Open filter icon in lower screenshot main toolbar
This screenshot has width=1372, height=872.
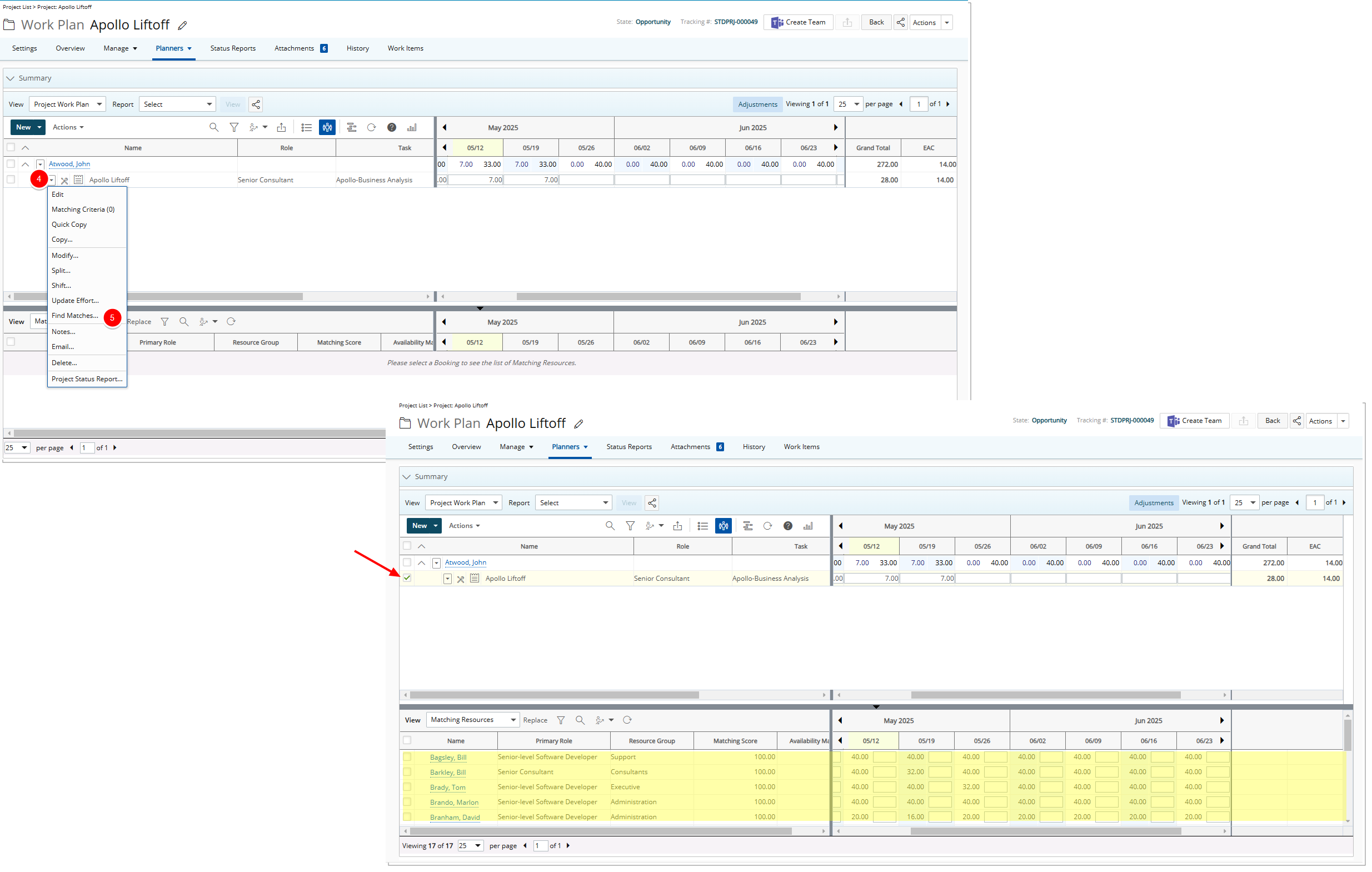coord(630,526)
